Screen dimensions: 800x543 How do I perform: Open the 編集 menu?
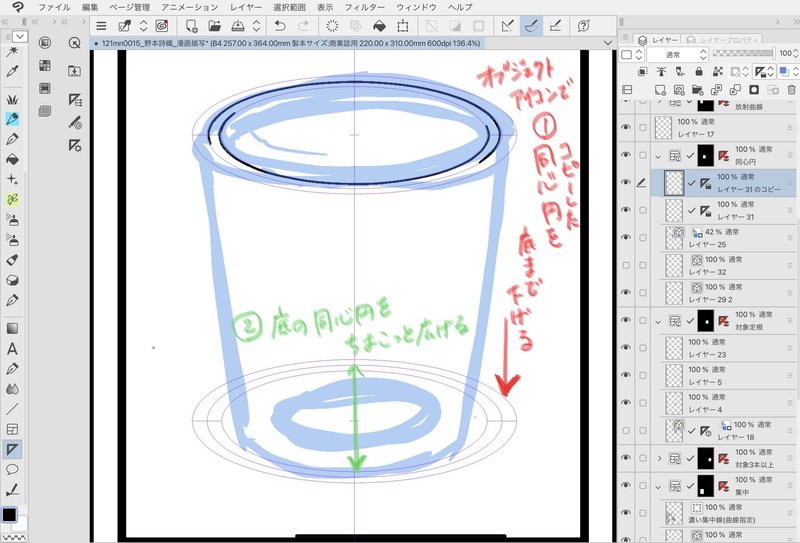90,7
